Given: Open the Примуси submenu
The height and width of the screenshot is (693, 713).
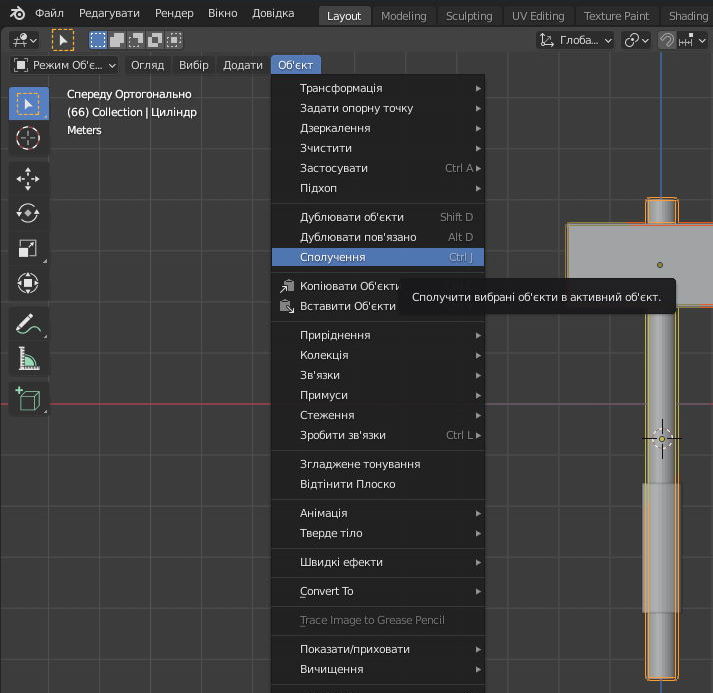Looking at the screenshot, I should pyautogui.click(x=378, y=395).
